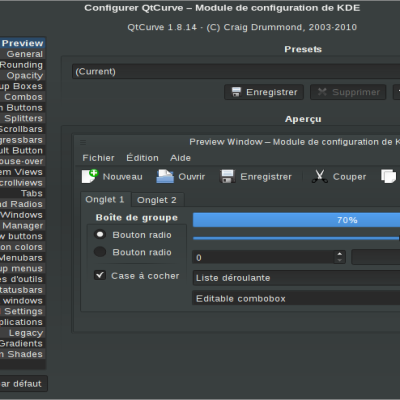Click the Nouveau toolbar label
Image resolution: width=400 pixels, height=400 pixels.
[122, 177]
